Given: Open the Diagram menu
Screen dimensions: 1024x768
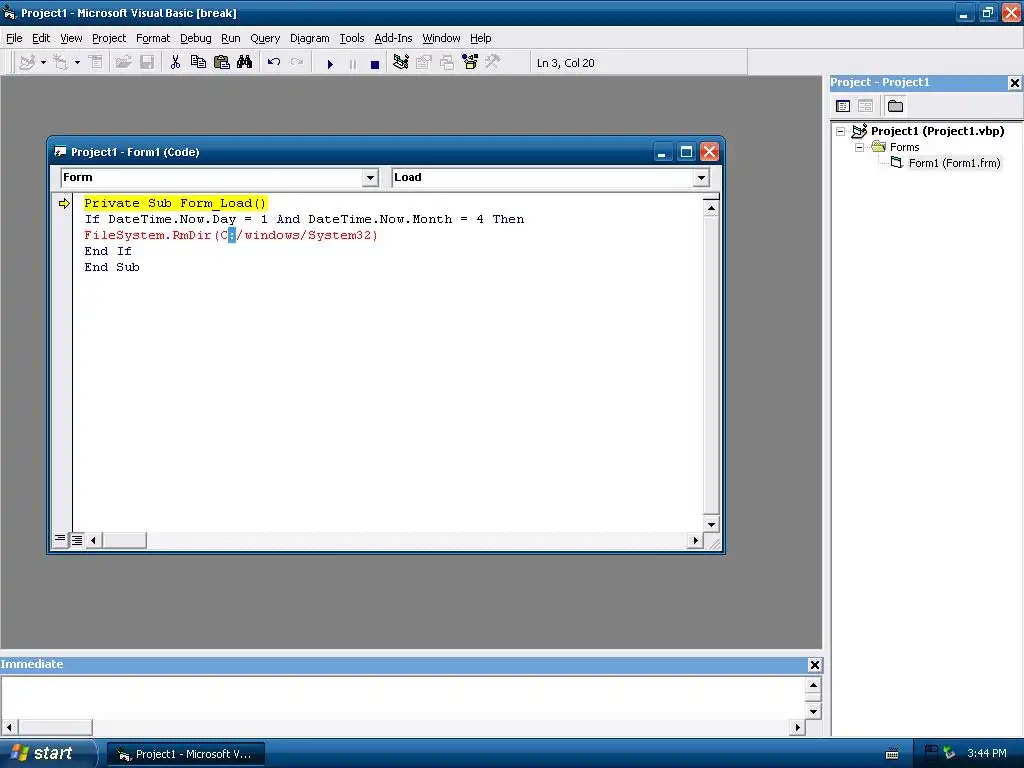Looking at the screenshot, I should (310, 38).
